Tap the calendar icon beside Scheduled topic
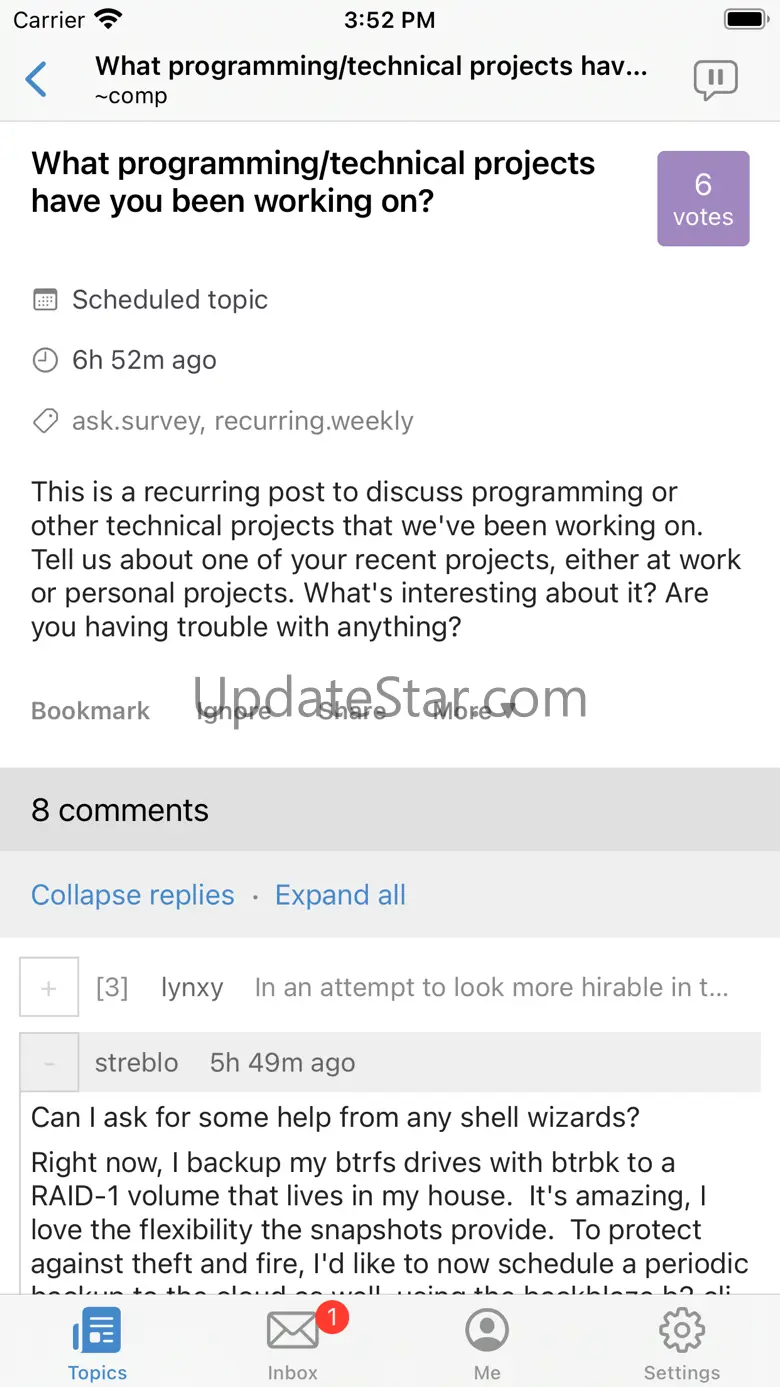The height and width of the screenshot is (1387, 780). click(x=45, y=299)
